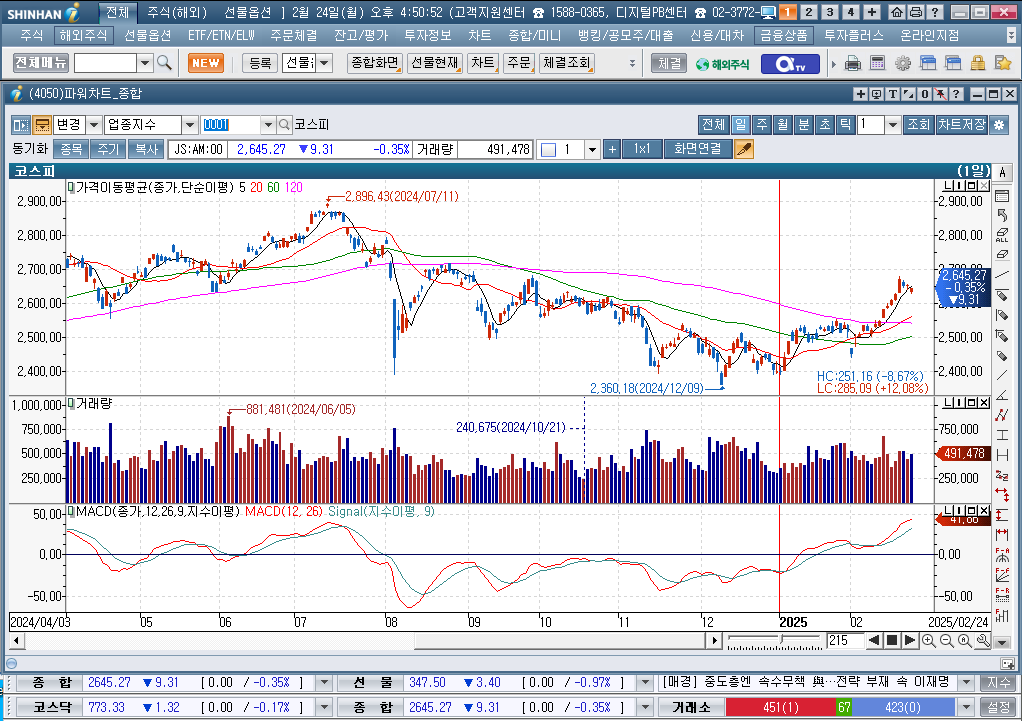Click the 전체메뉴 search input field
This screenshot has width=1022, height=721.
click(x=106, y=63)
